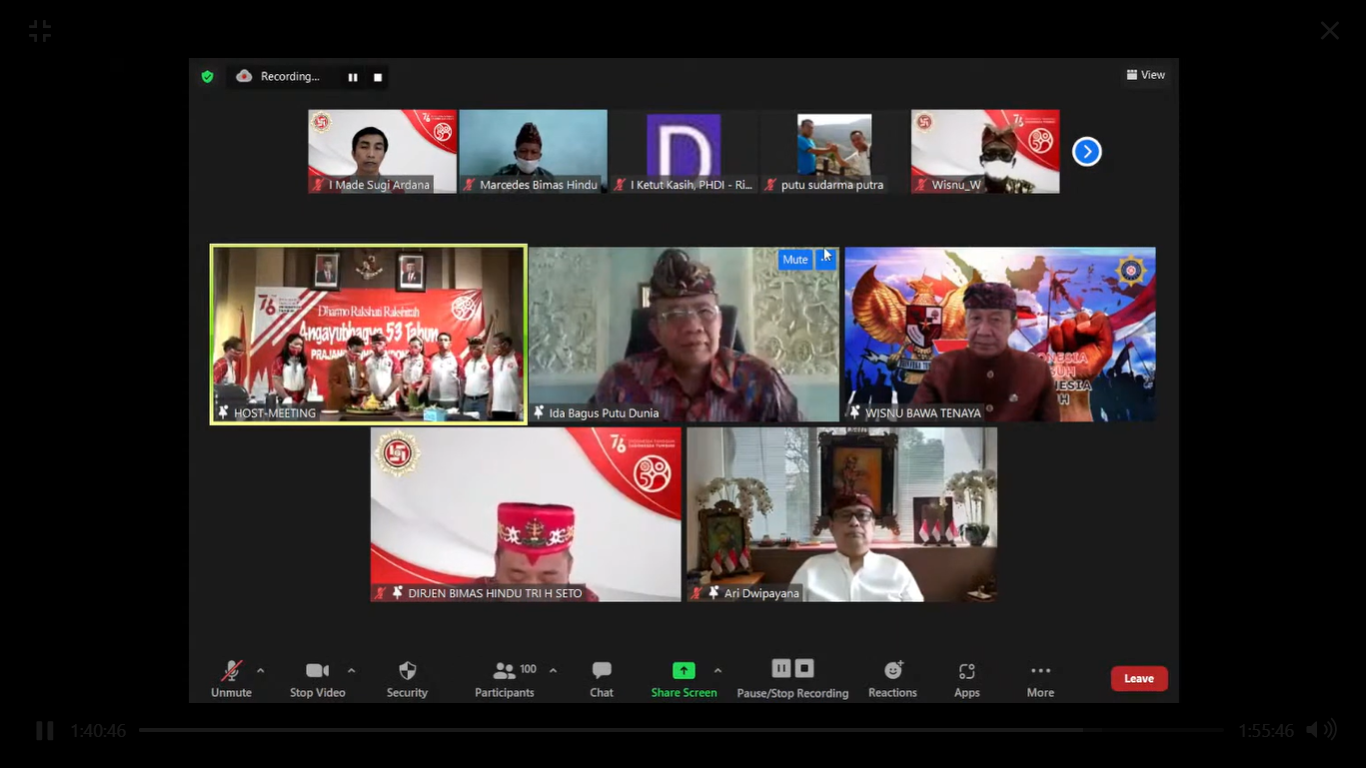
Task: Seek on the video progress bar
Action: point(681,730)
